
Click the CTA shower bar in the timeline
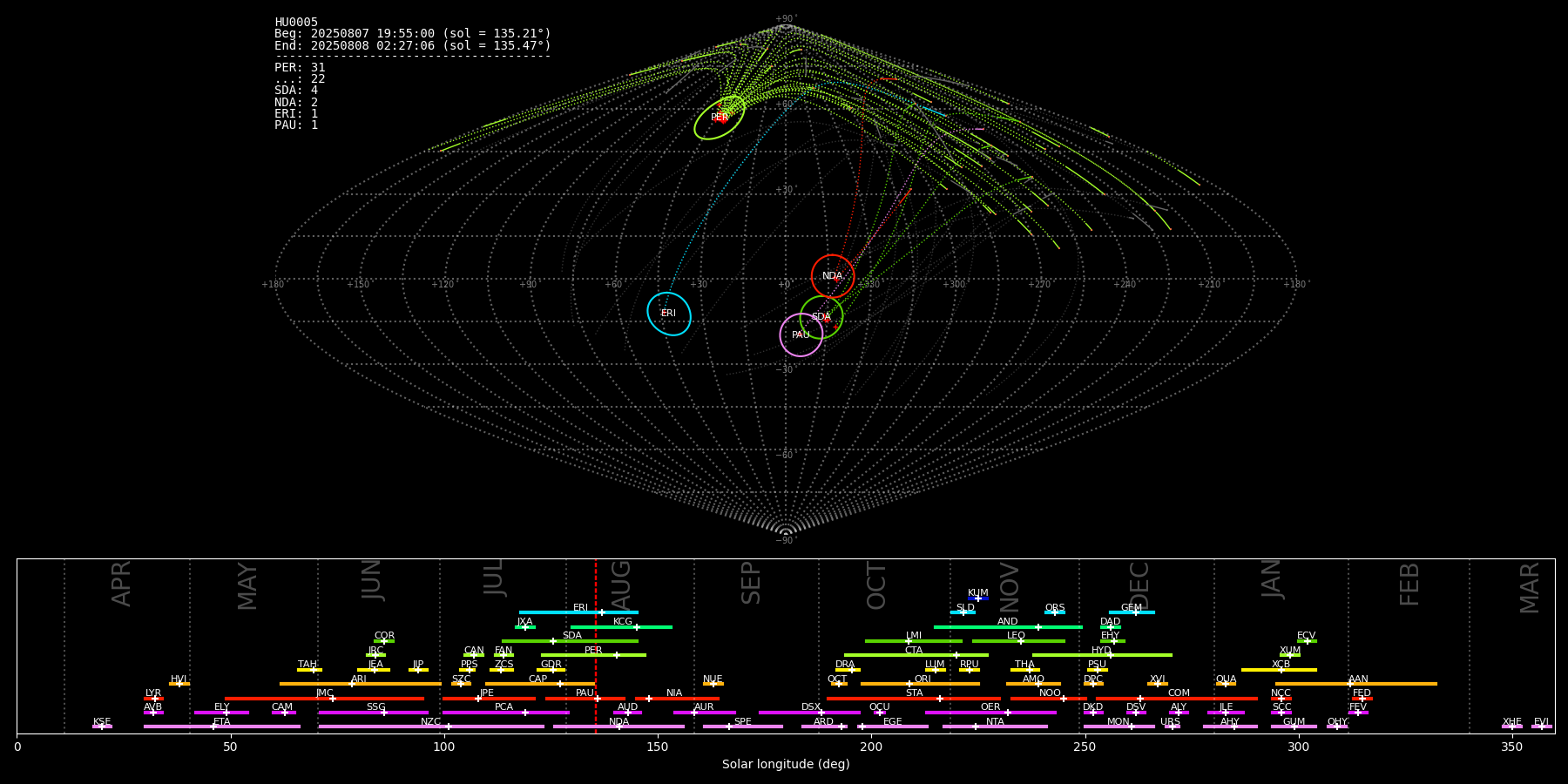[x=916, y=655]
